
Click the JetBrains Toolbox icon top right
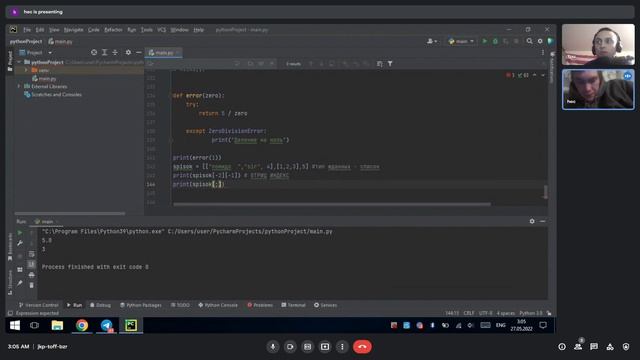tap(550, 41)
